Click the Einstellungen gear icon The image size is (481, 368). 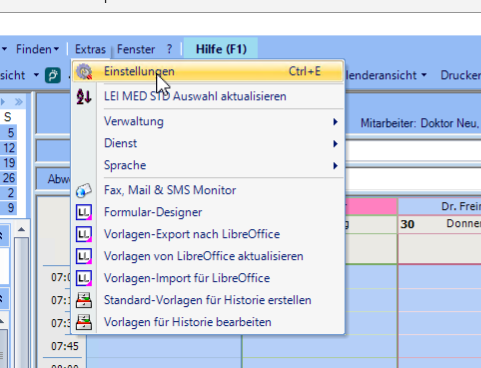pos(84,71)
